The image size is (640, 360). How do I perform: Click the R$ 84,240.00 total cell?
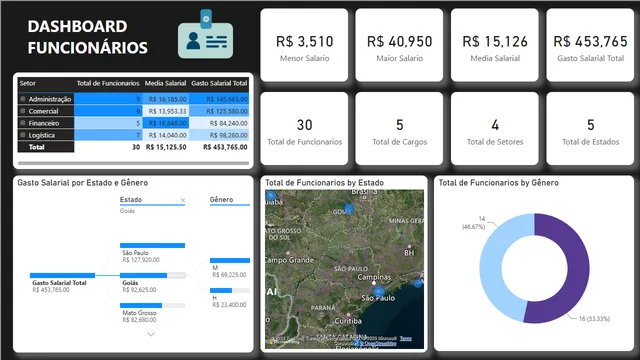click(x=219, y=123)
